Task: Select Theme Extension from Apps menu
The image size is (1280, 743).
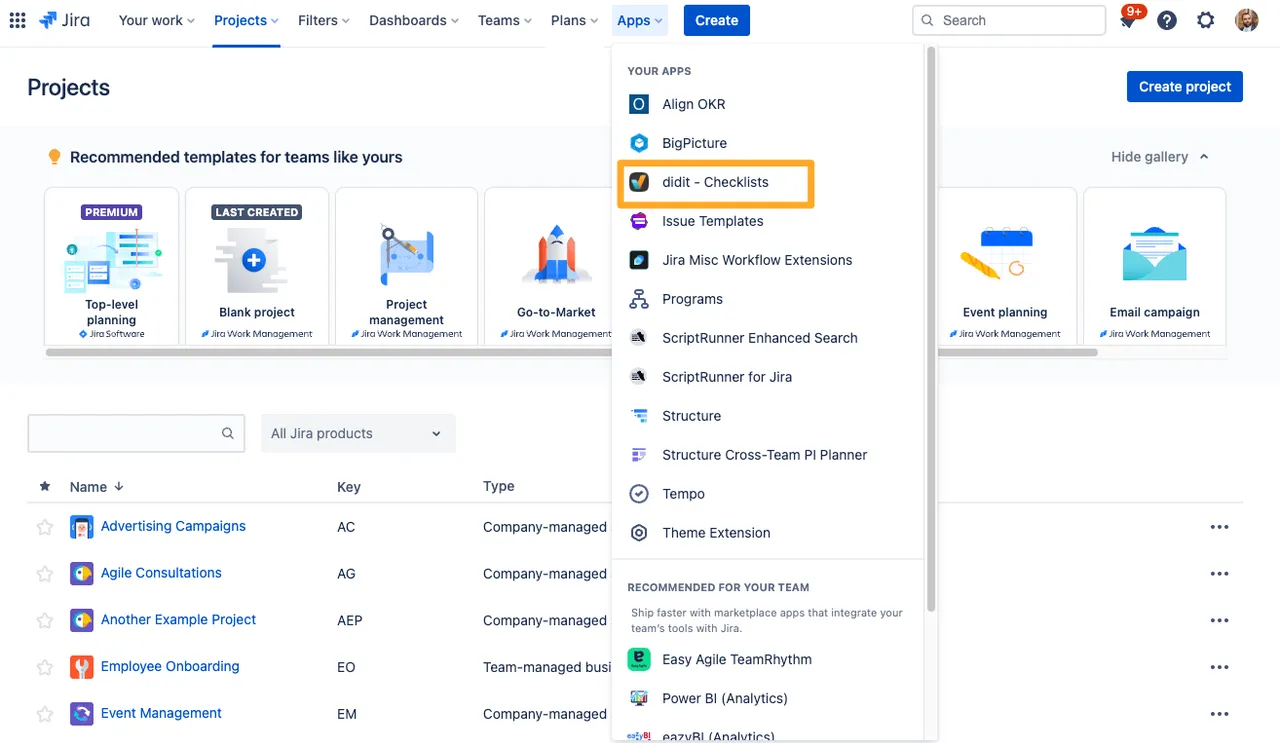Action: [768, 533]
